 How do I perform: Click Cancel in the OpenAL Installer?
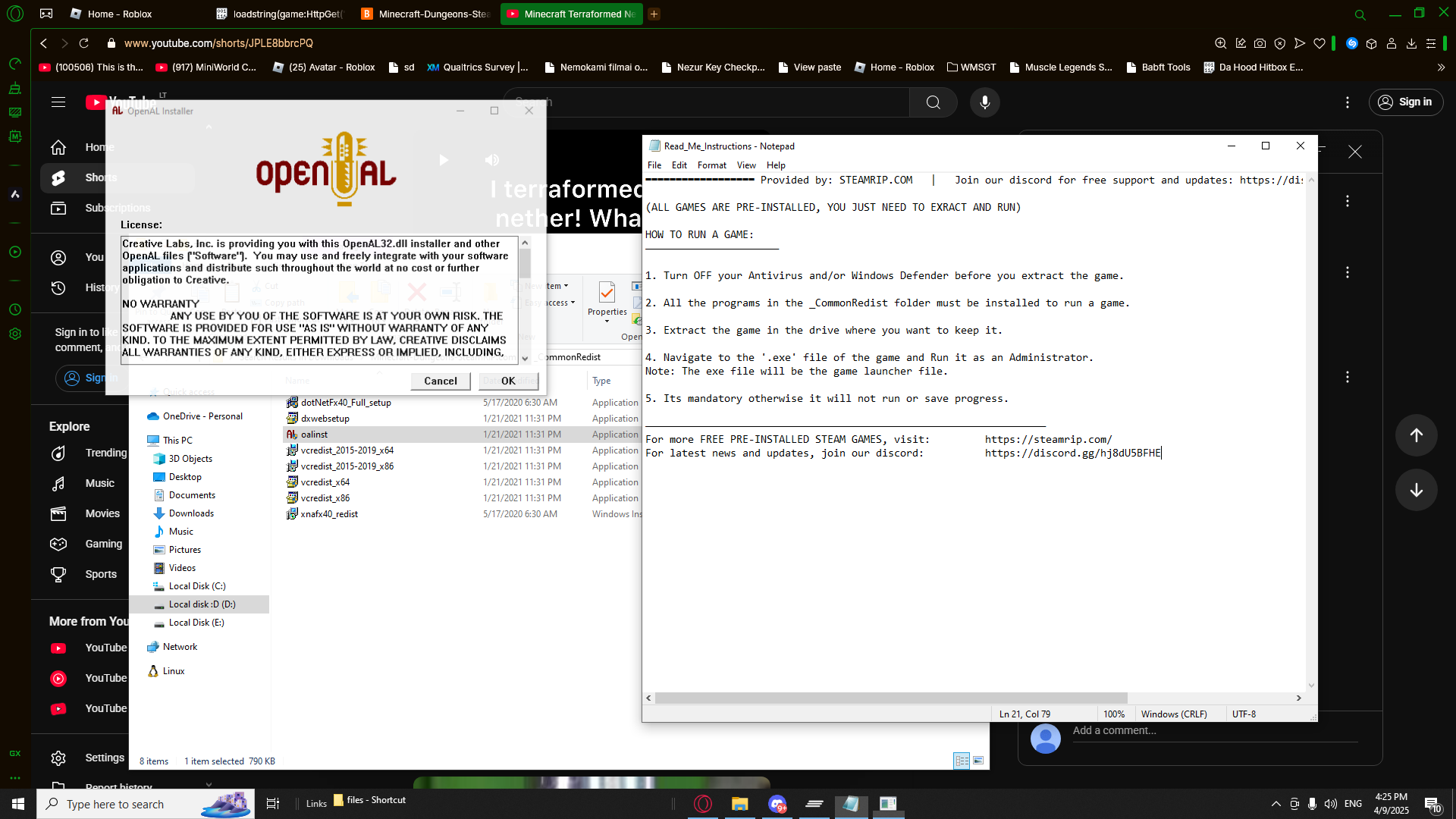(x=441, y=381)
